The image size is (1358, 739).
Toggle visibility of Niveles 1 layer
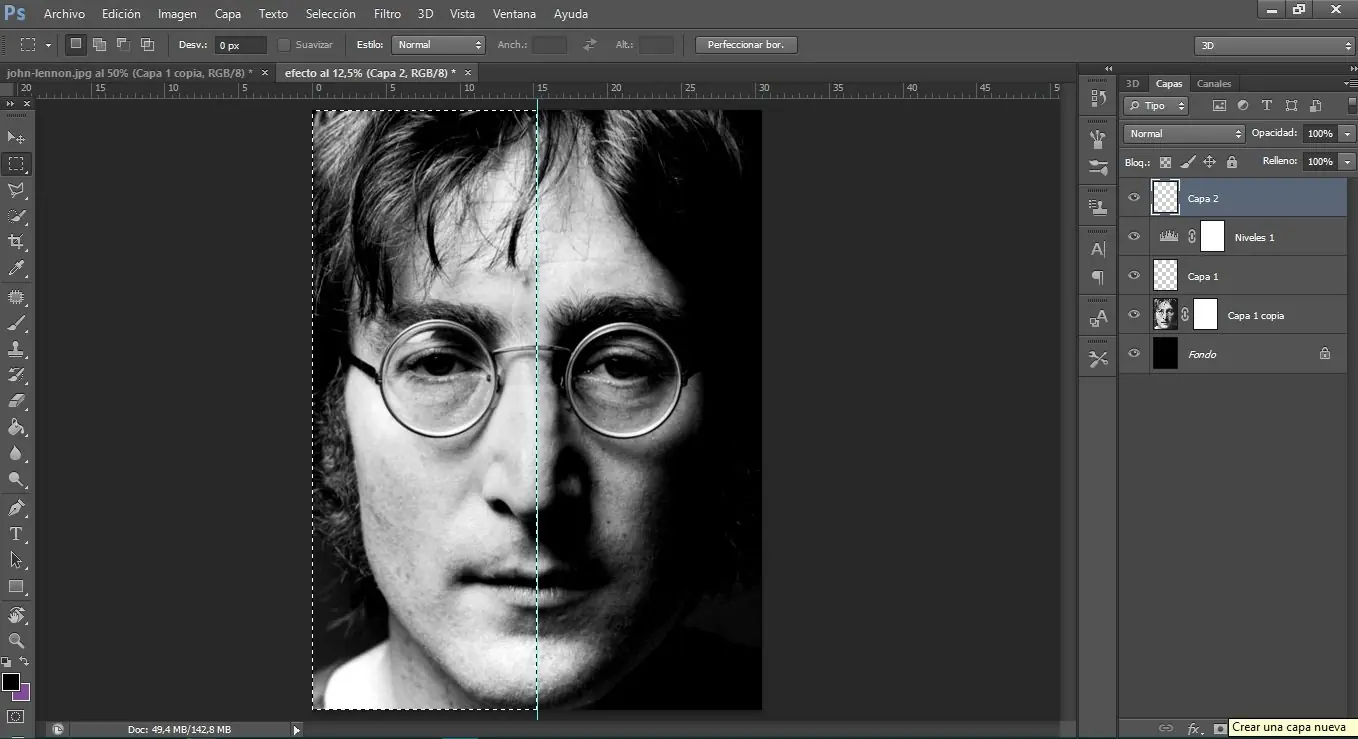click(1134, 237)
